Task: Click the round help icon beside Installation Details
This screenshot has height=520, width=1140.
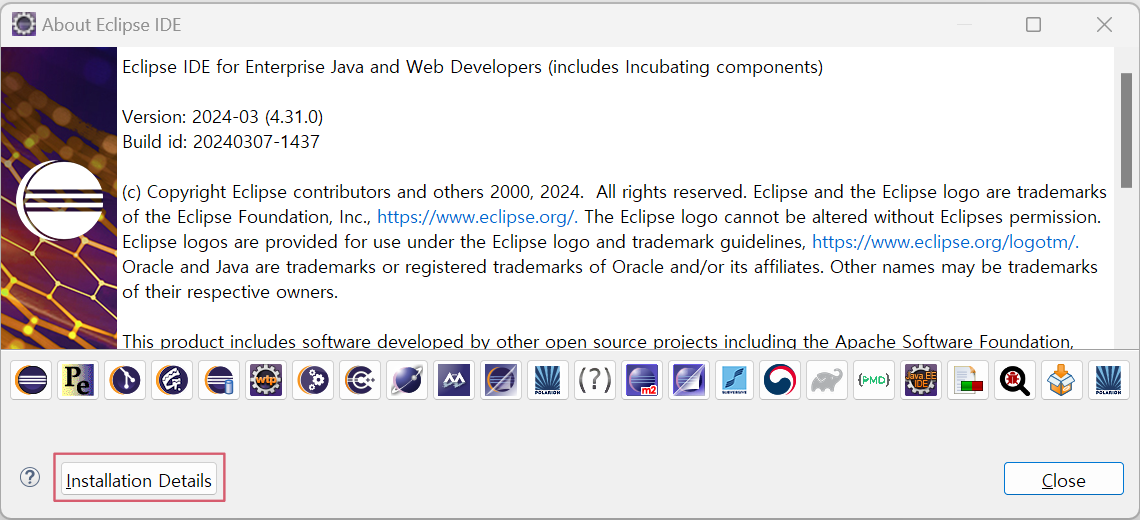Action: [30, 478]
